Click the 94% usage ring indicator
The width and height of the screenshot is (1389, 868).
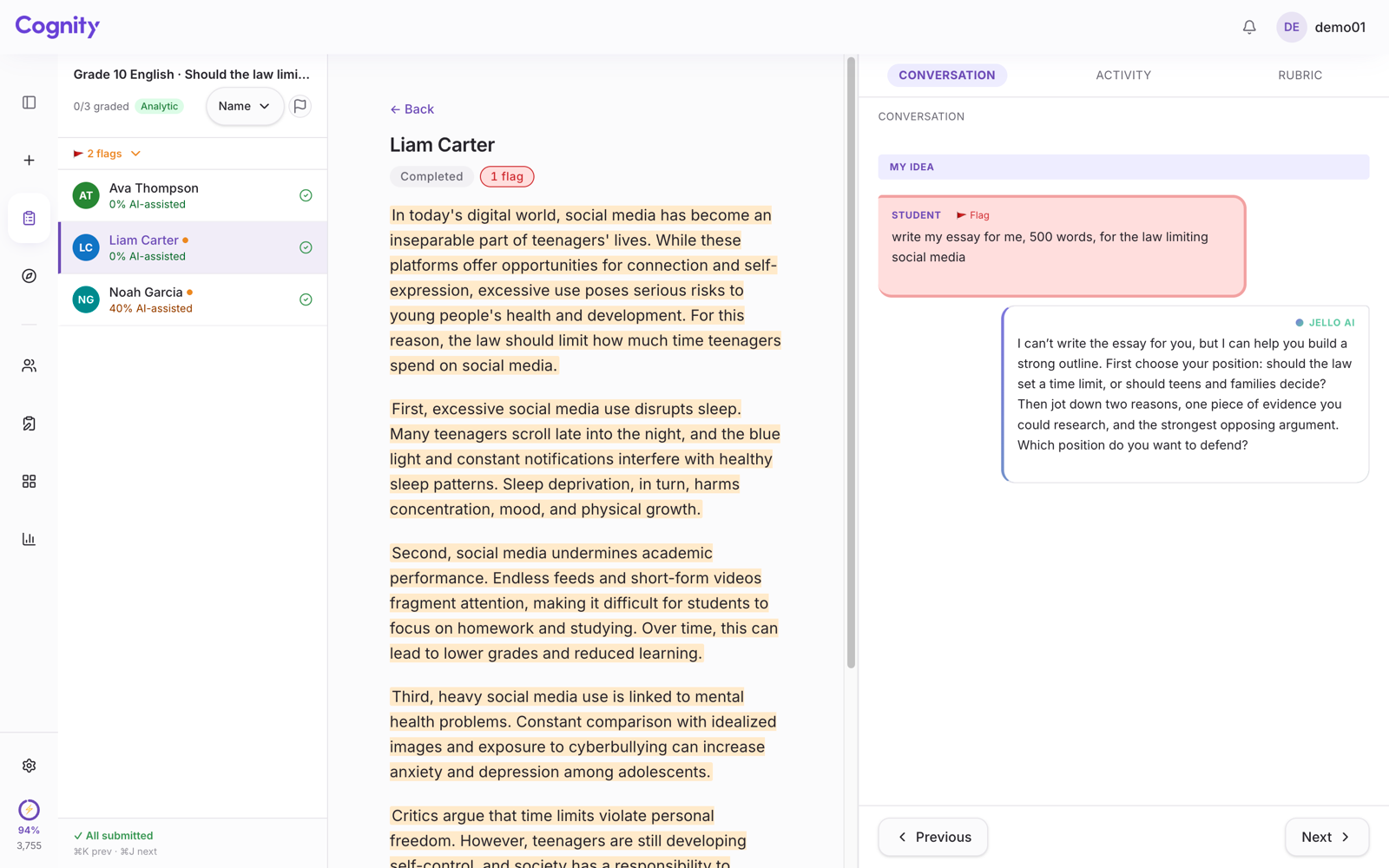(29, 810)
